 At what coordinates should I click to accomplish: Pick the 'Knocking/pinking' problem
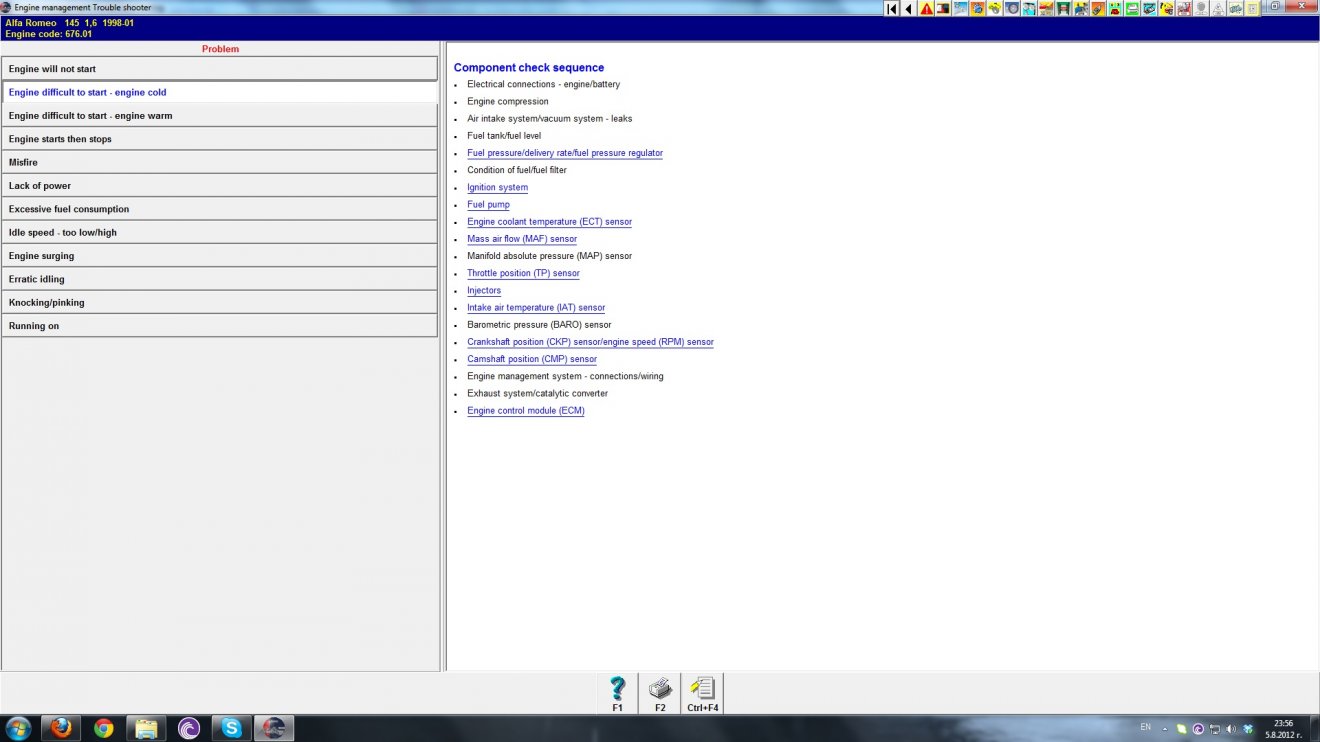tap(219, 302)
